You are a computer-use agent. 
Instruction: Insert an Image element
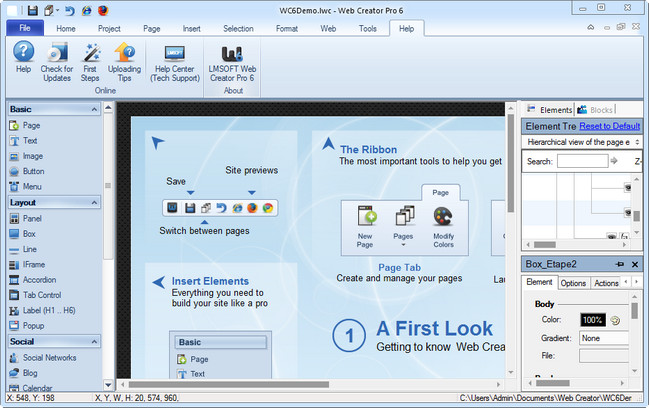26,156
